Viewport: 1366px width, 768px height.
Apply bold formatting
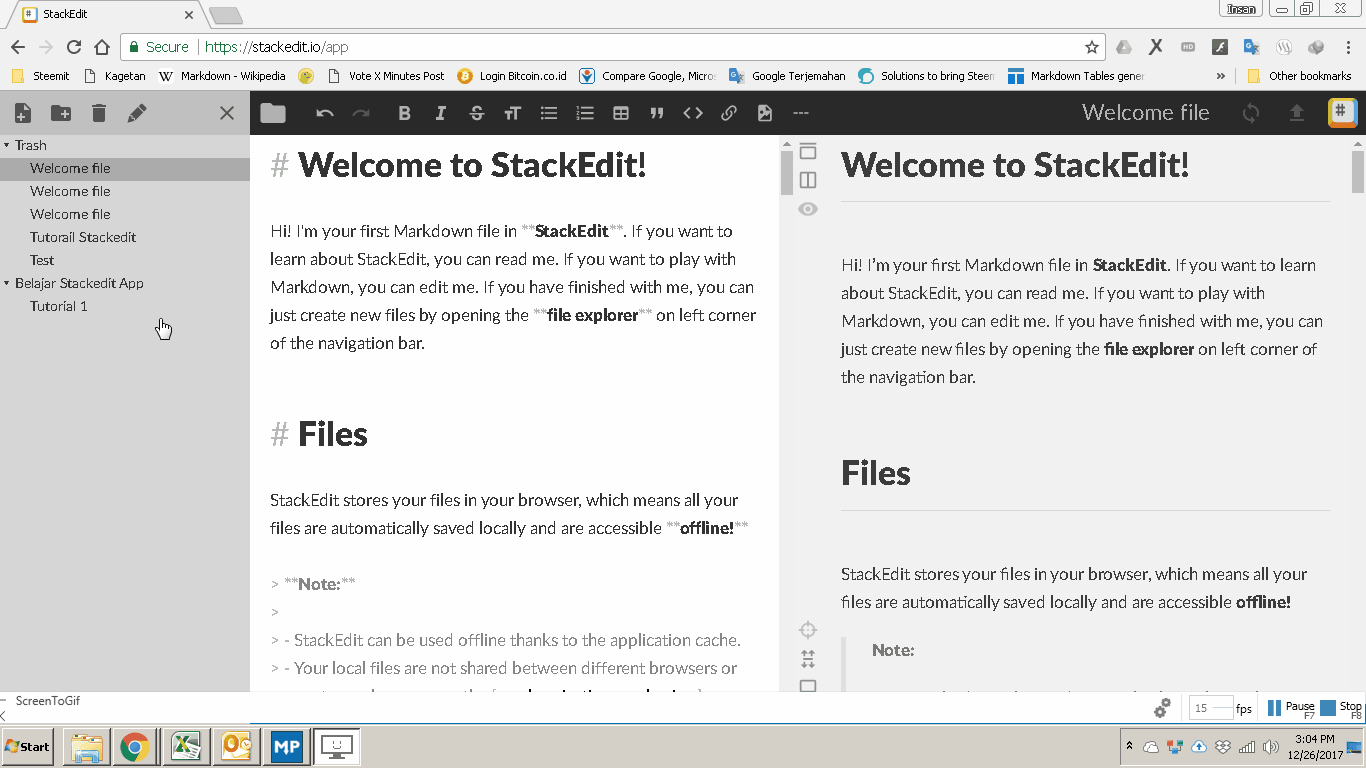pos(405,113)
